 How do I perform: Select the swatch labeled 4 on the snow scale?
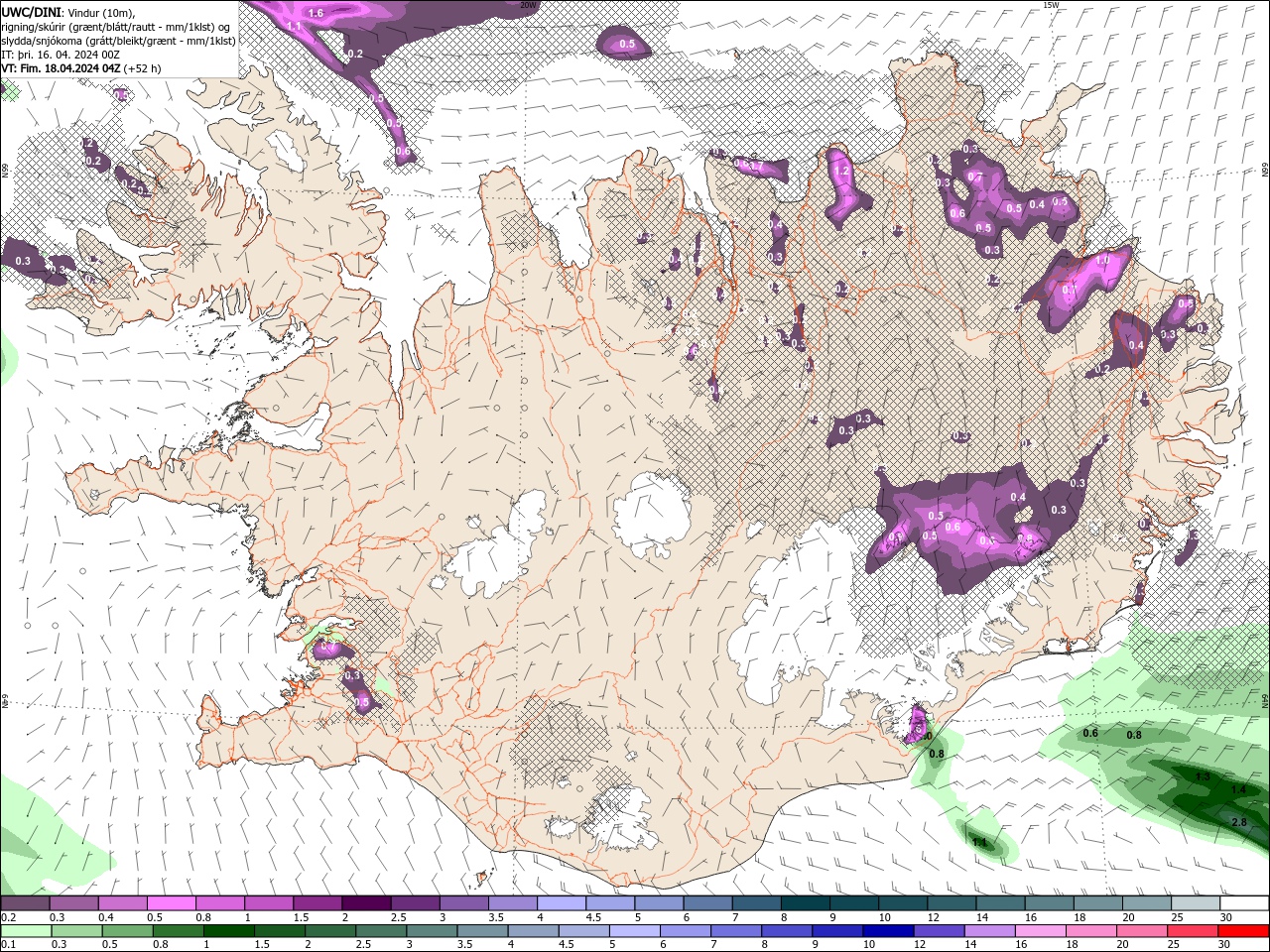click(562, 903)
